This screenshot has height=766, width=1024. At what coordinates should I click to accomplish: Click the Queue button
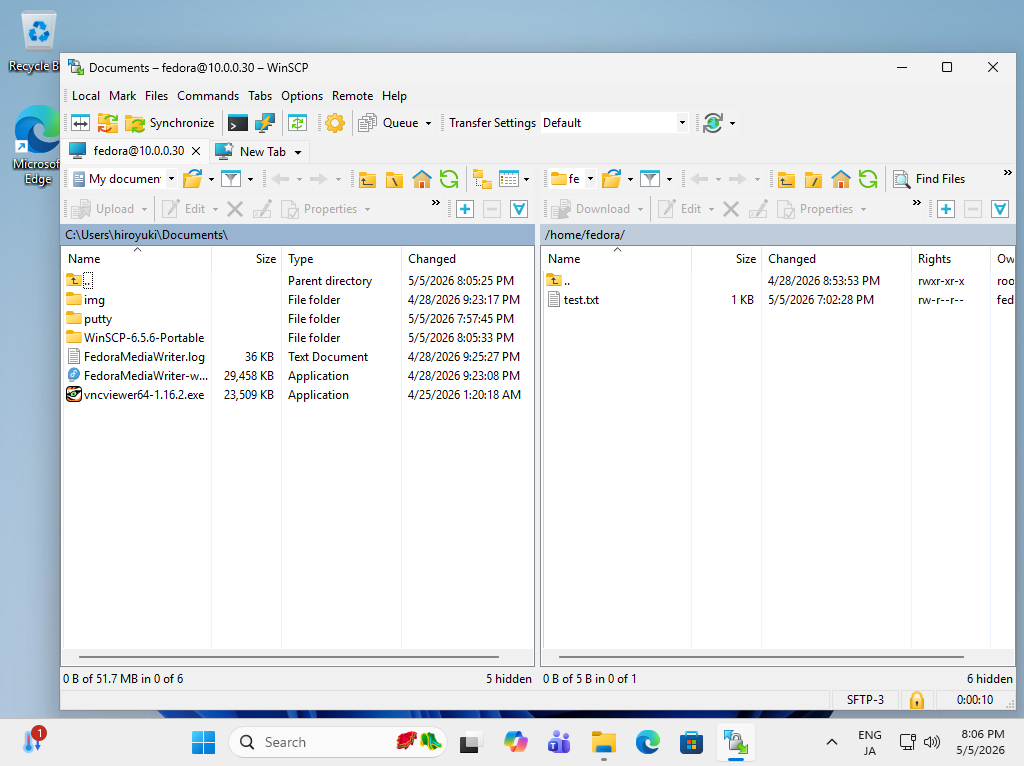point(389,123)
